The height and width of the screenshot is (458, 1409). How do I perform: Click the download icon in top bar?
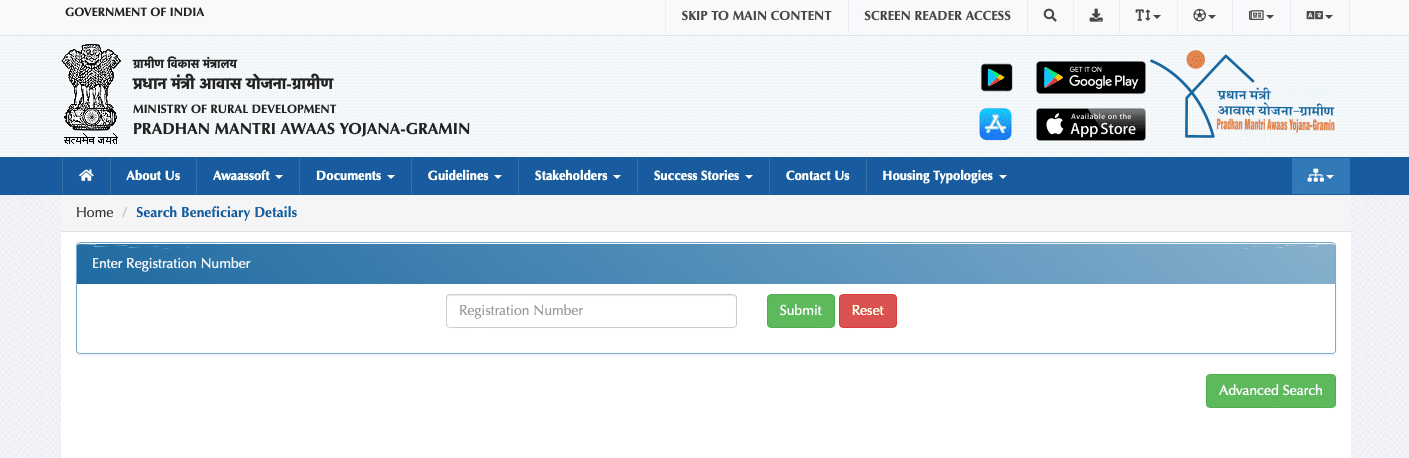[x=1096, y=16]
